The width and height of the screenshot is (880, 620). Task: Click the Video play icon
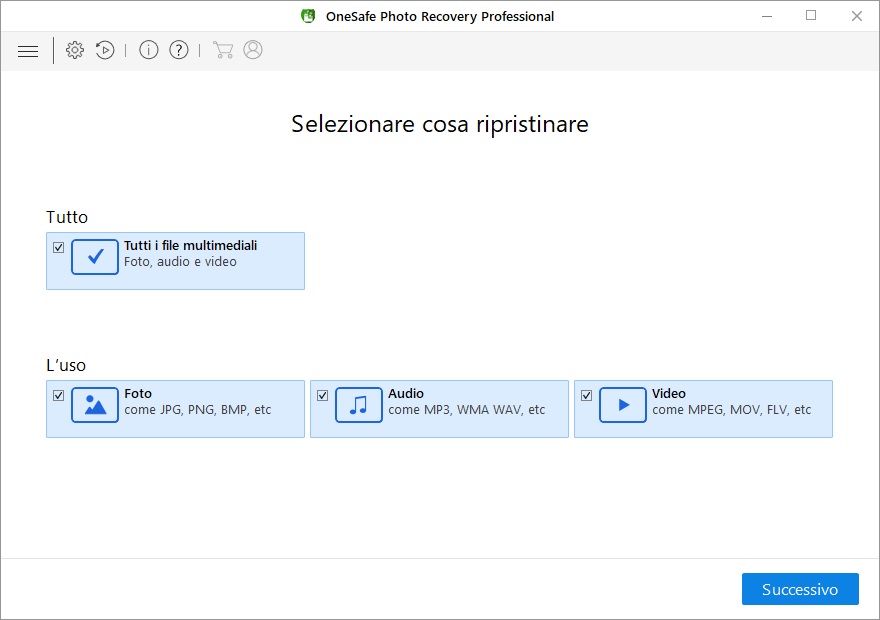pos(623,405)
